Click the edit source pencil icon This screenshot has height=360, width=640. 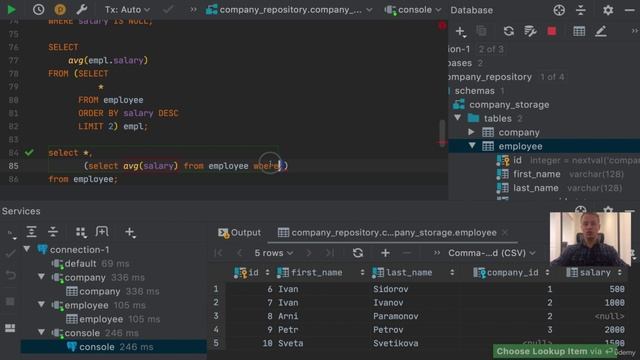click(601, 31)
